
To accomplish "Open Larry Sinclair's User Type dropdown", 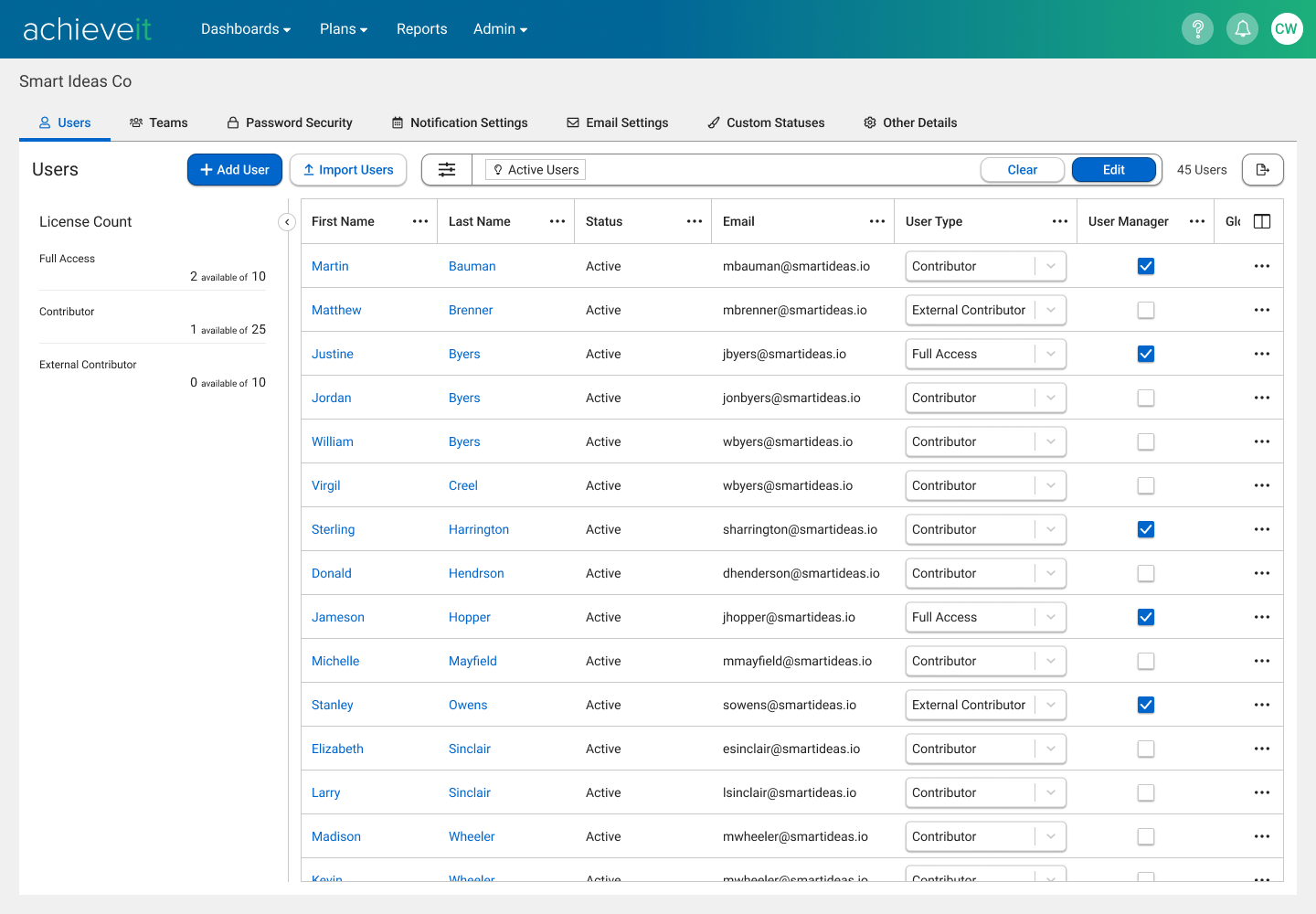I will (x=986, y=792).
